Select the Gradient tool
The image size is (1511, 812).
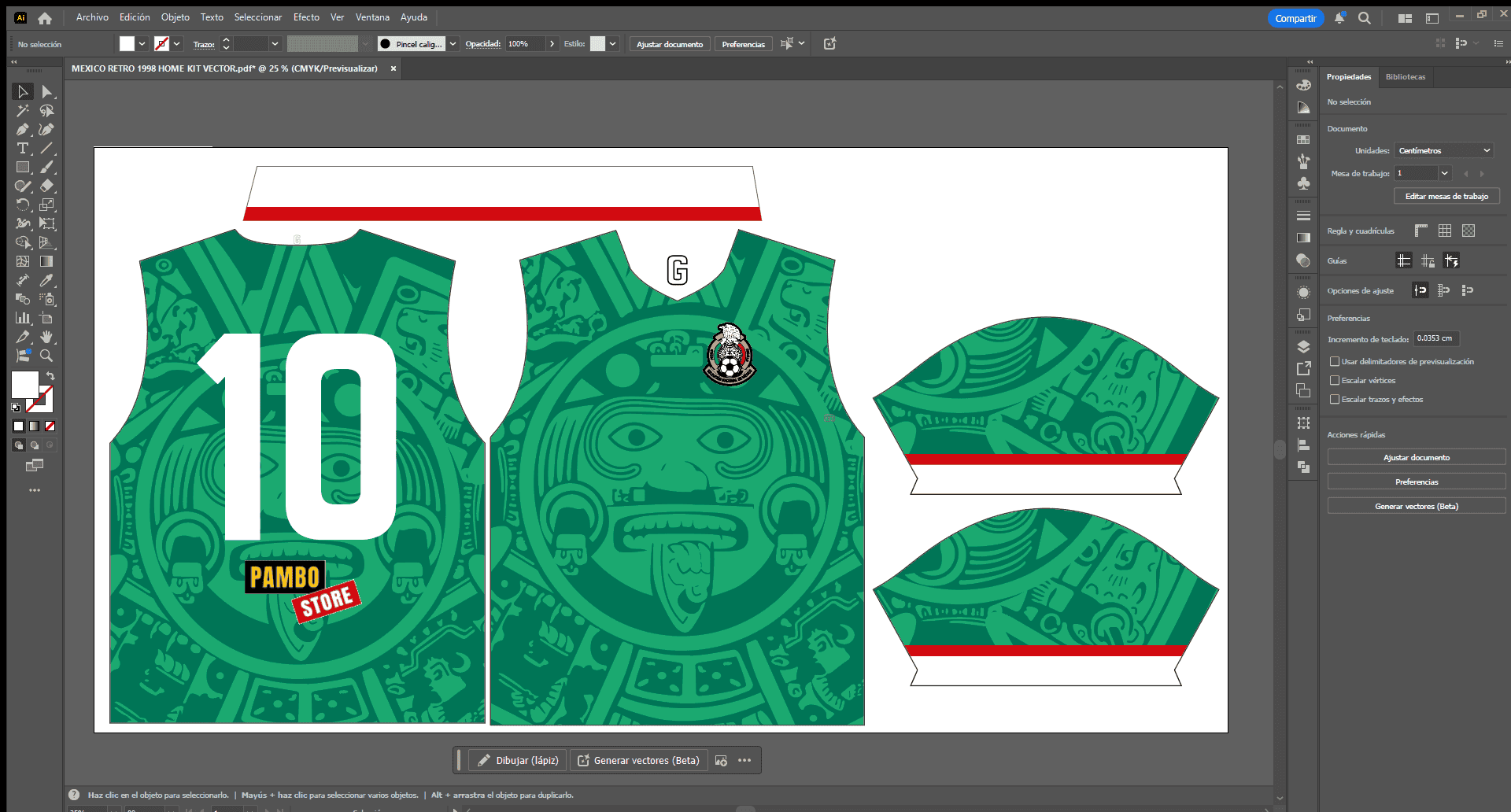(x=47, y=262)
